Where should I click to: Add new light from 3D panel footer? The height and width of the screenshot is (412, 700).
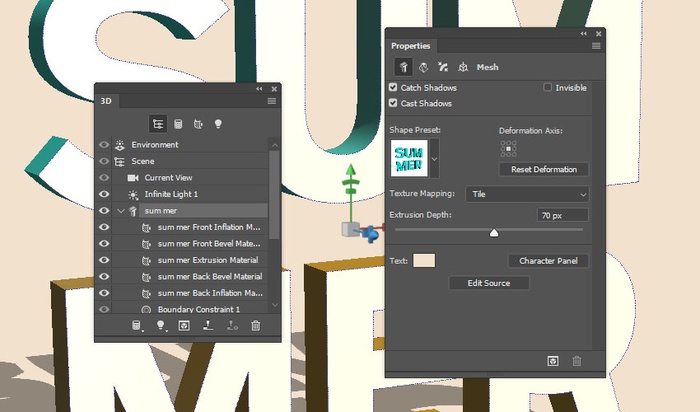click(159, 326)
